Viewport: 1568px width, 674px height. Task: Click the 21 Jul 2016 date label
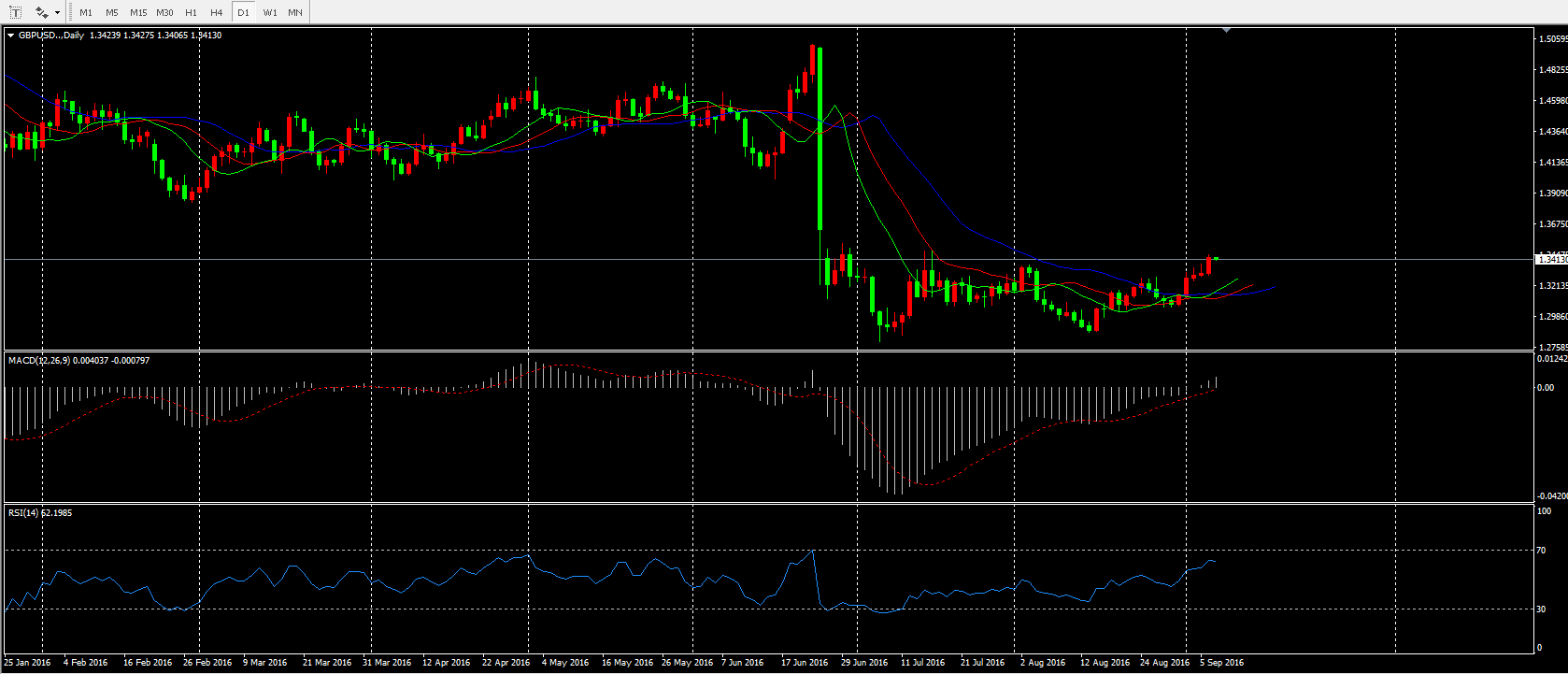point(982,662)
